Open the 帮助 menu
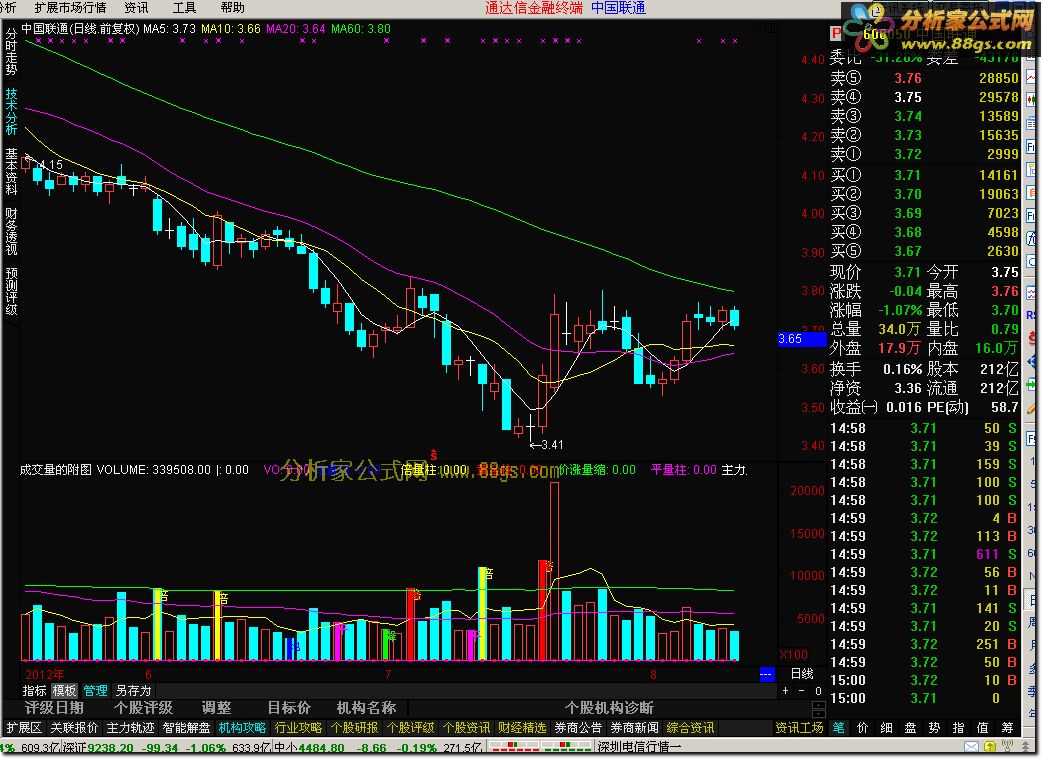 pos(232,8)
